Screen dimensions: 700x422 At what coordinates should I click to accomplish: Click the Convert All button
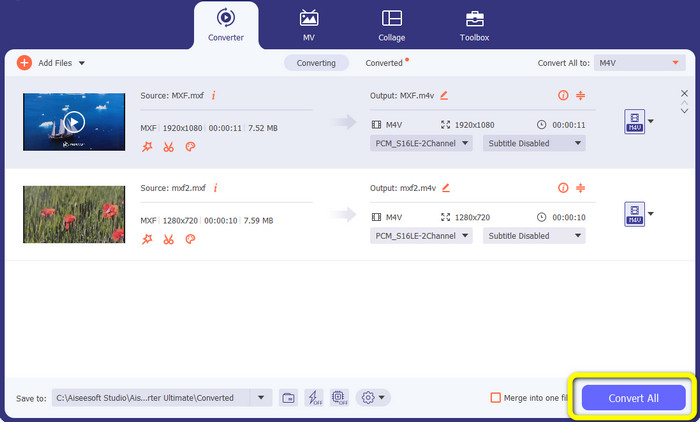pyautogui.click(x=633, y=398)
